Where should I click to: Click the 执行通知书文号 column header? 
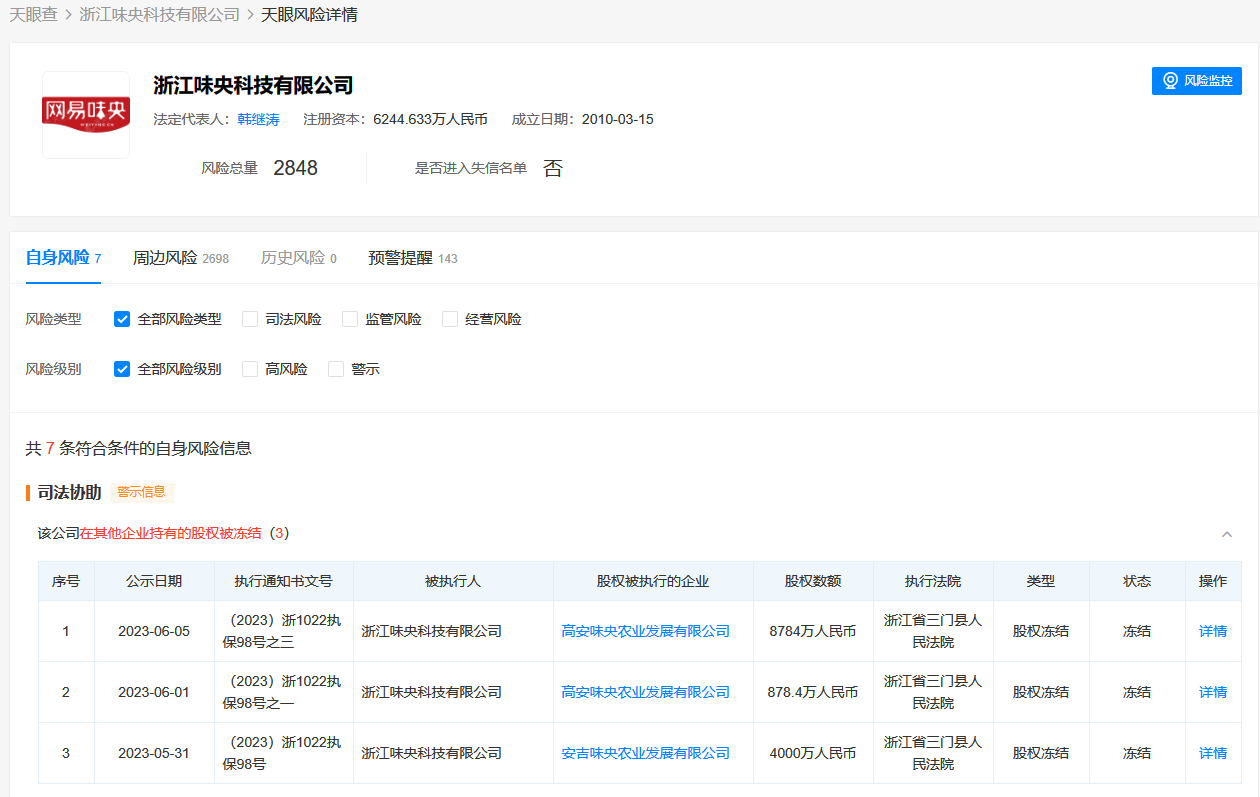[284, 581]
